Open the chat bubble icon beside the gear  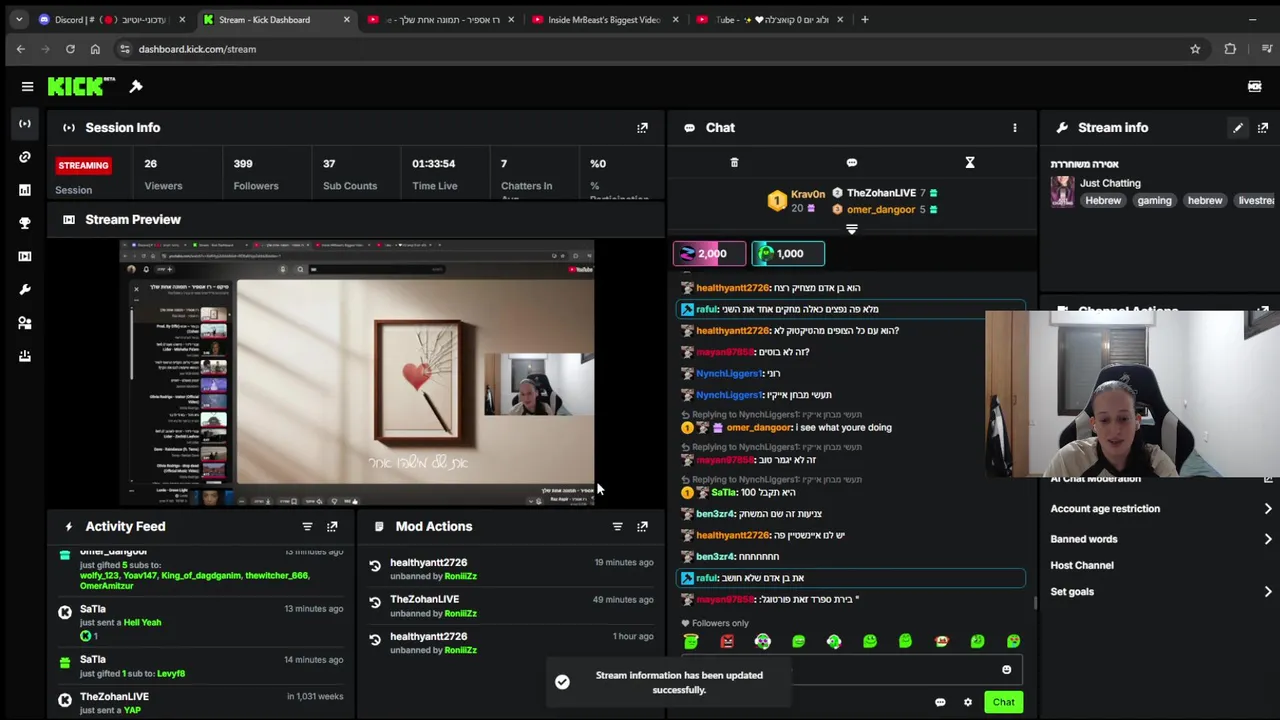coord(940,702)
